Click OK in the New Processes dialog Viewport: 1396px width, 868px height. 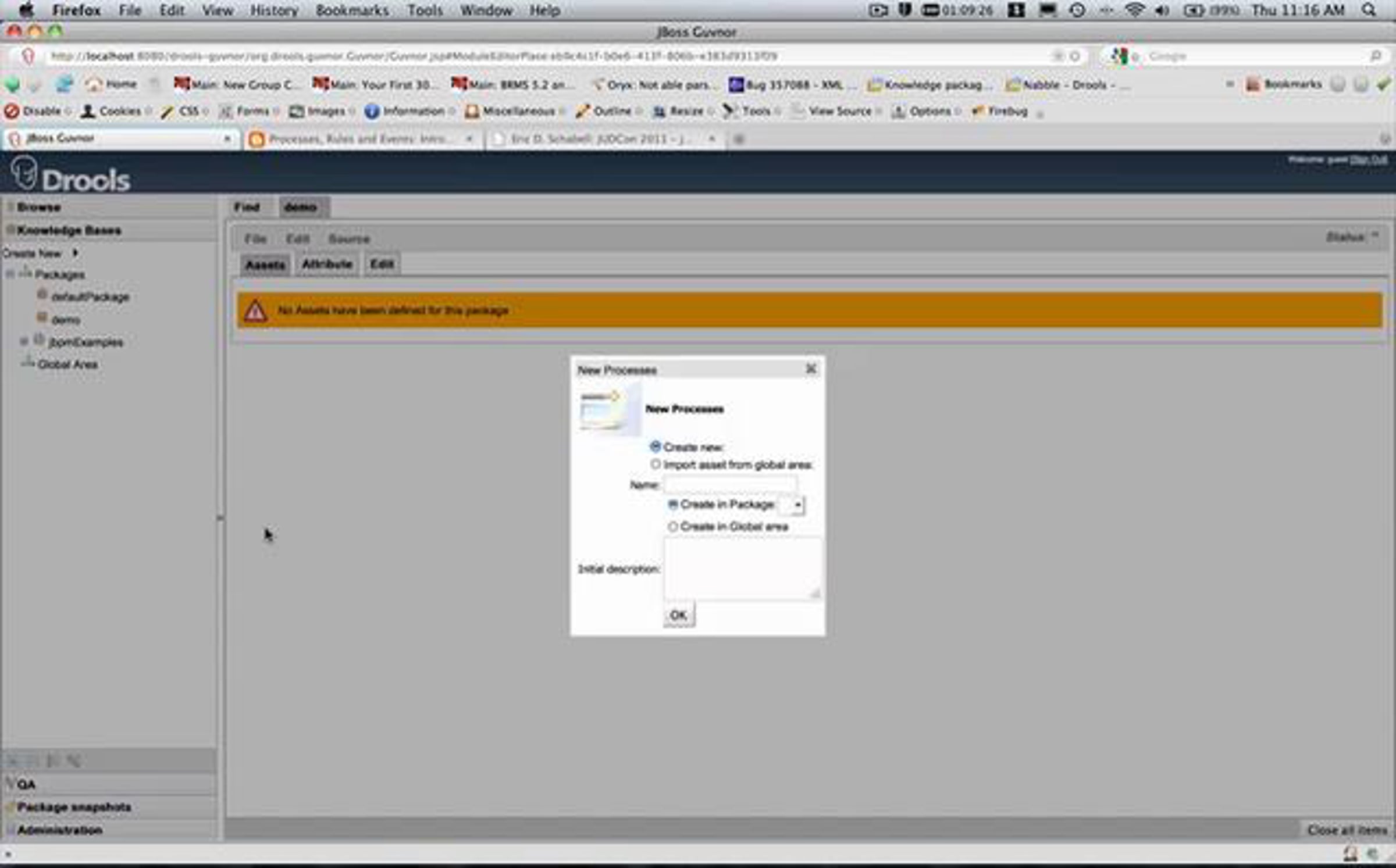[679, 615]
